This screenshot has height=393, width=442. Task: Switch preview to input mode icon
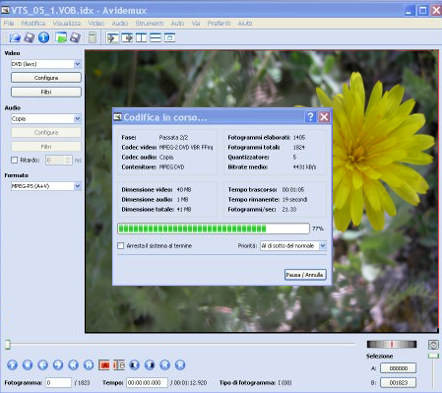[x=113, y=38]
